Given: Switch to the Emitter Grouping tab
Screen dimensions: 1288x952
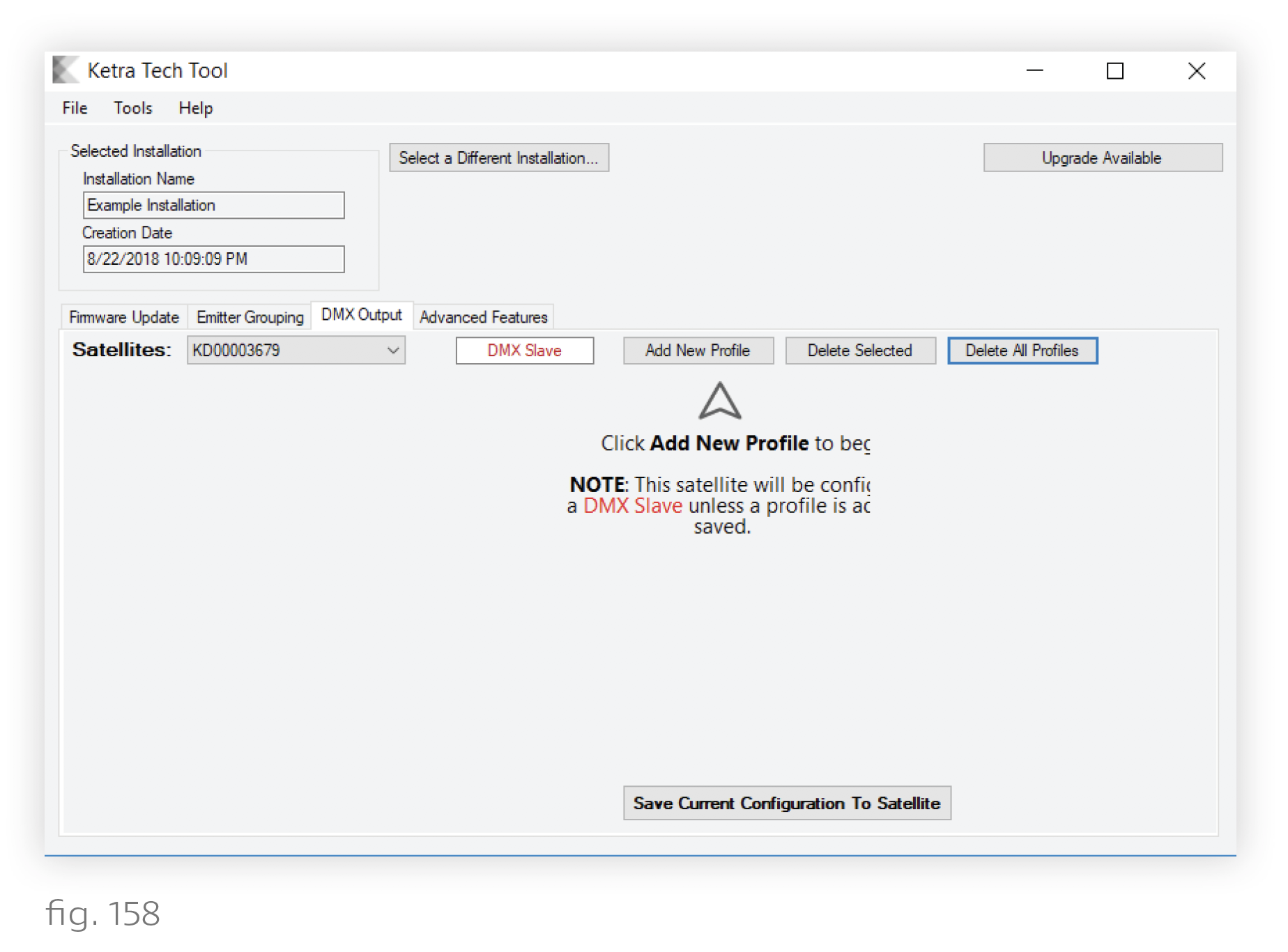Looking at the screenshot, I should pyautogui.click(x=250, y=317).
